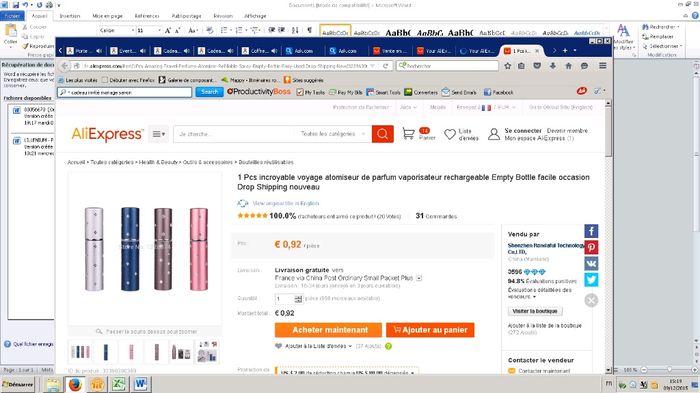The height and width of the screenshot is (393, 700).
Task: Click Acheter maintenant button
Action: pos(329,330)
